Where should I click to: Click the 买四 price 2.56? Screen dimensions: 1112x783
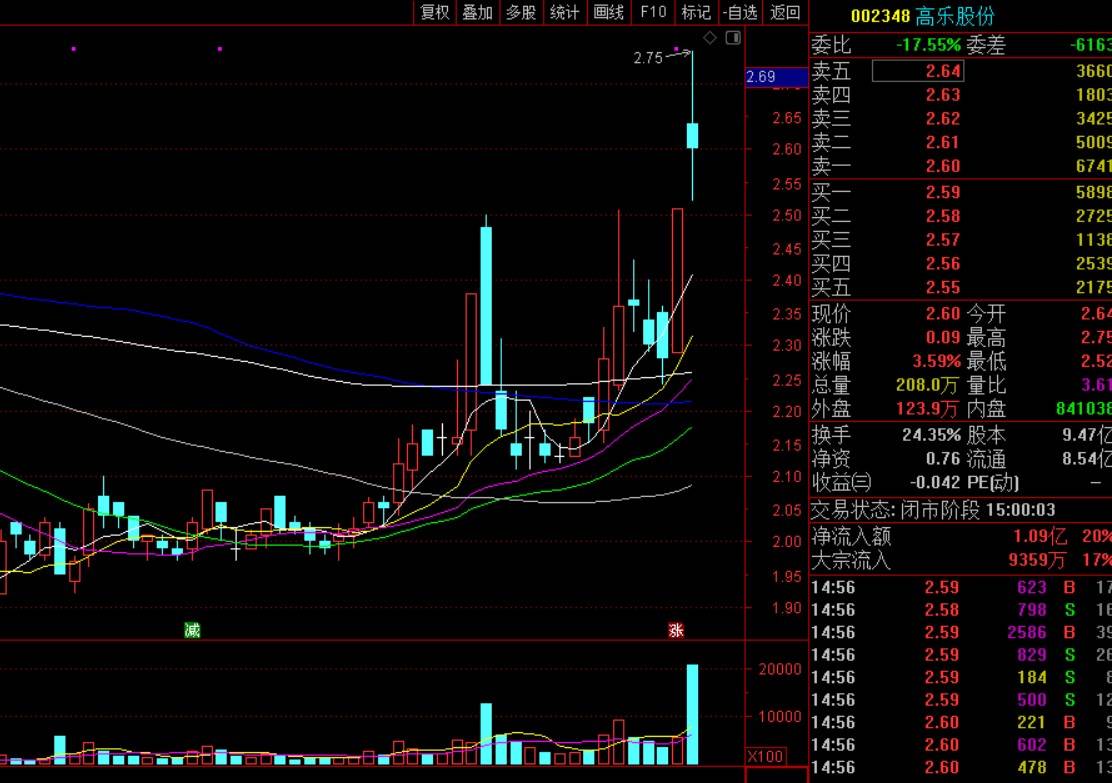[x=943, y=264]
